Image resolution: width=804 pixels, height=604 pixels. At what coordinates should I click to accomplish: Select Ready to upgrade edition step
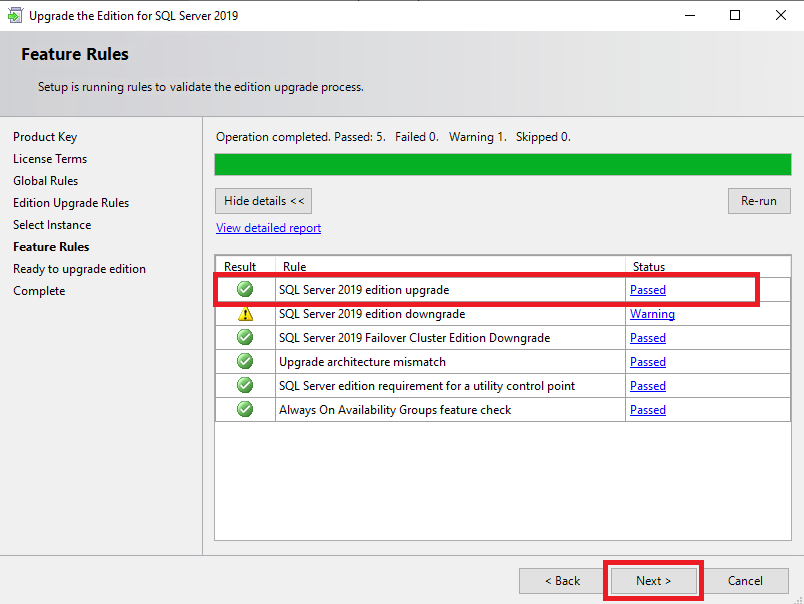click(79, 269)
